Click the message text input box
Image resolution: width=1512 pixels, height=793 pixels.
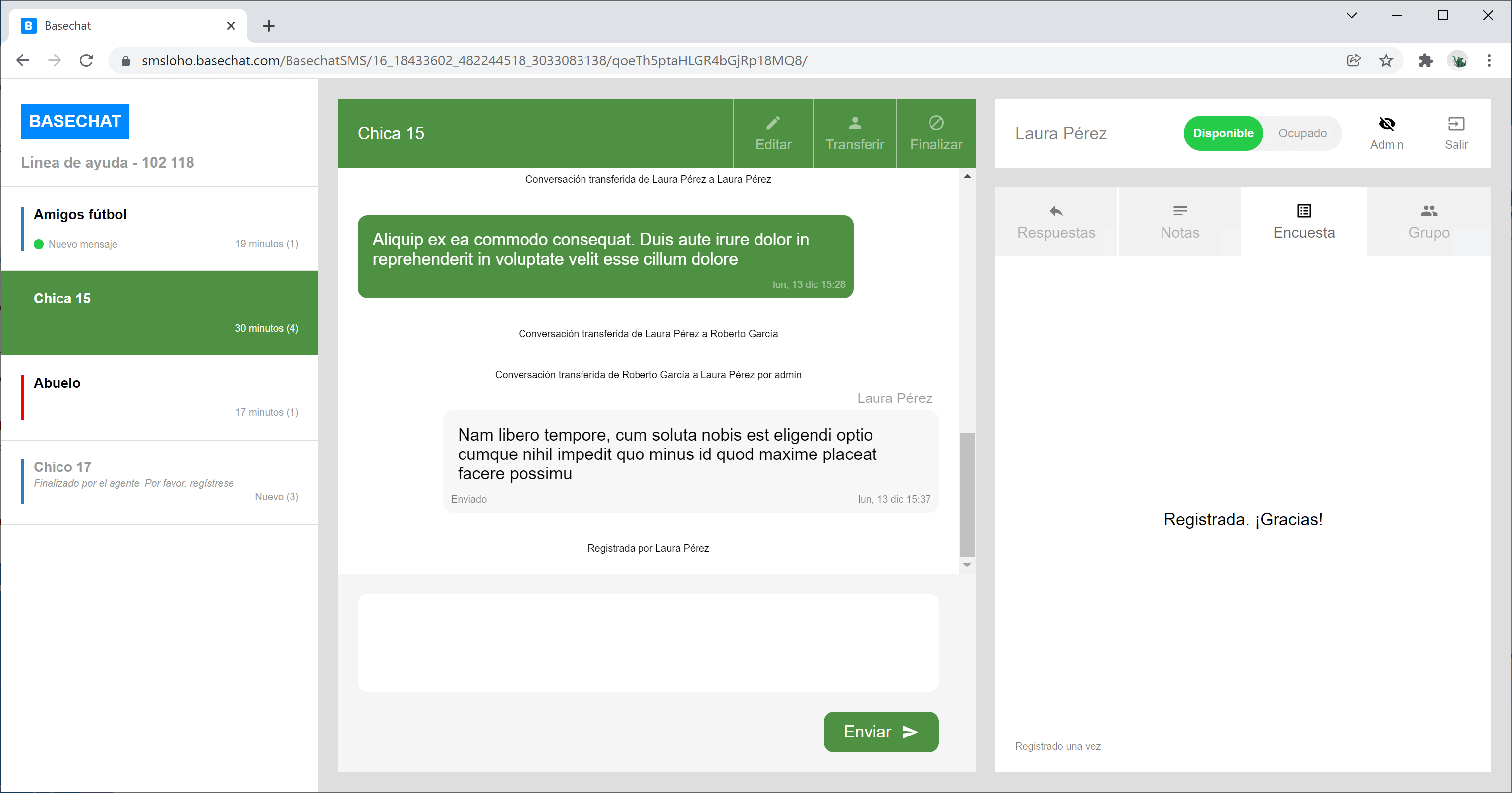tap(648, 642)
